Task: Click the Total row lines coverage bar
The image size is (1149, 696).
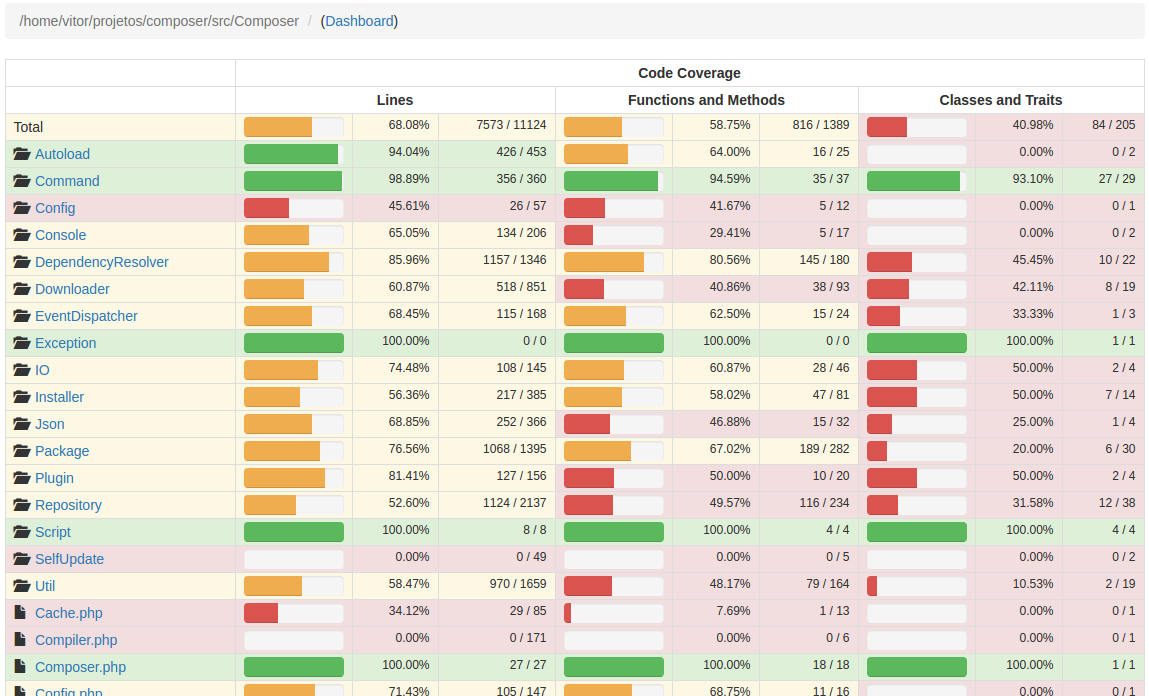Action: 294,127
